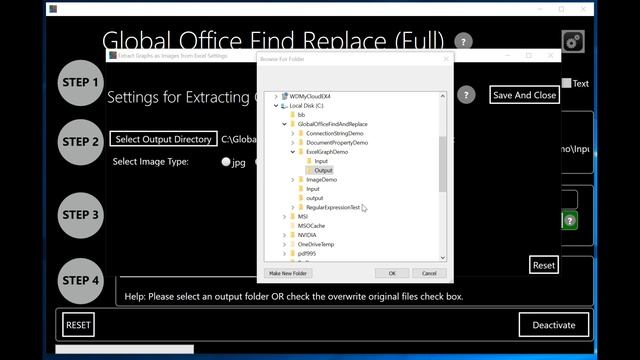Screen dimensions: 640x360
Task: Select Input folder below ImageDemo
Action: (313, 189)
